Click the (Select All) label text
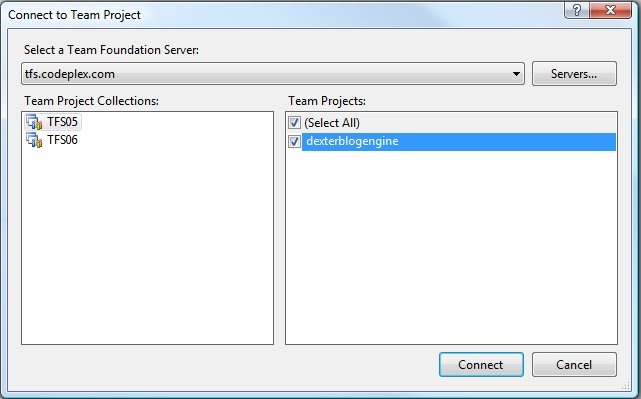The image size is (641, 399). pos(332,123)
